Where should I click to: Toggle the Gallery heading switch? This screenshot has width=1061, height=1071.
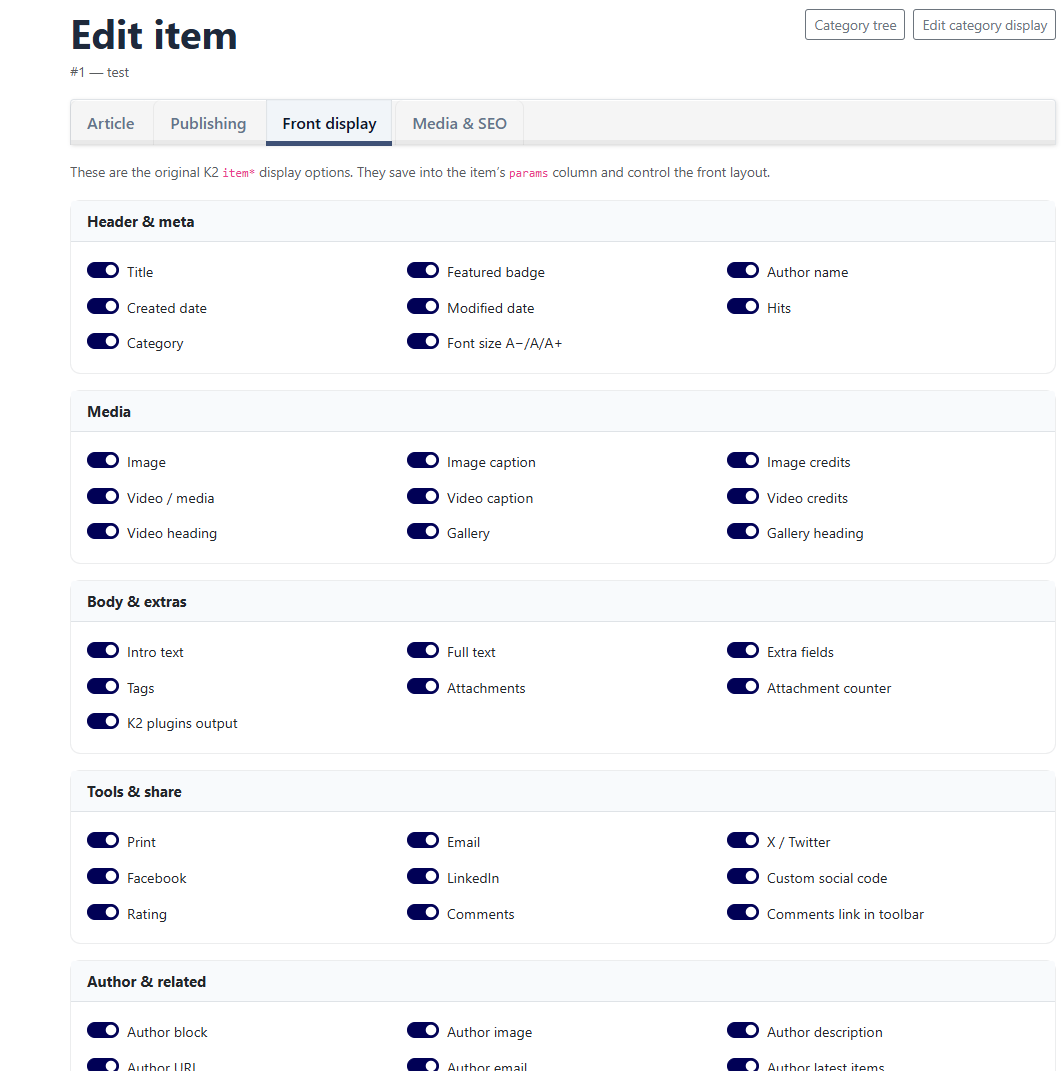click(743, 531)
